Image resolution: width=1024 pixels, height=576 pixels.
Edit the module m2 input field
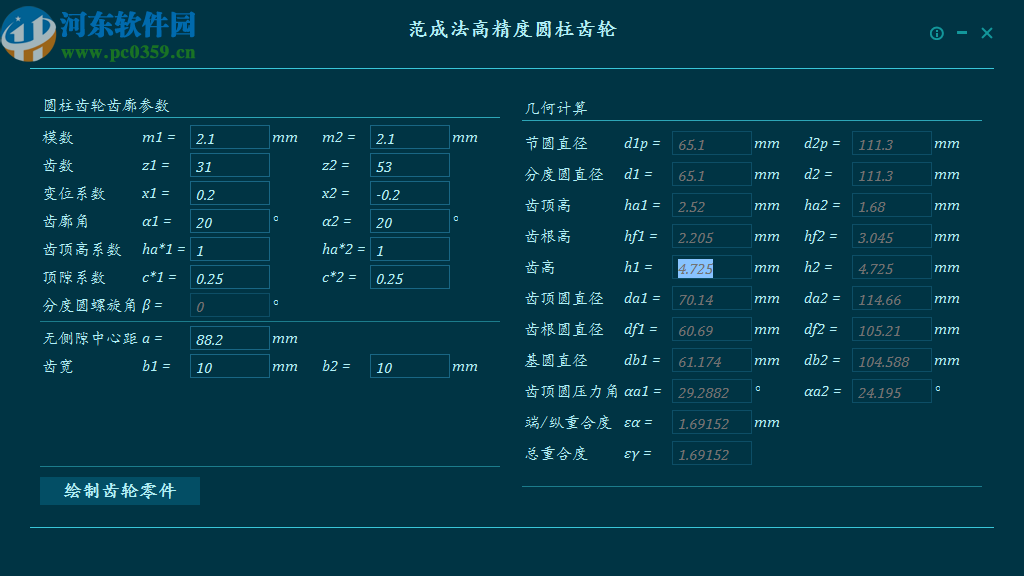(409, 138)
